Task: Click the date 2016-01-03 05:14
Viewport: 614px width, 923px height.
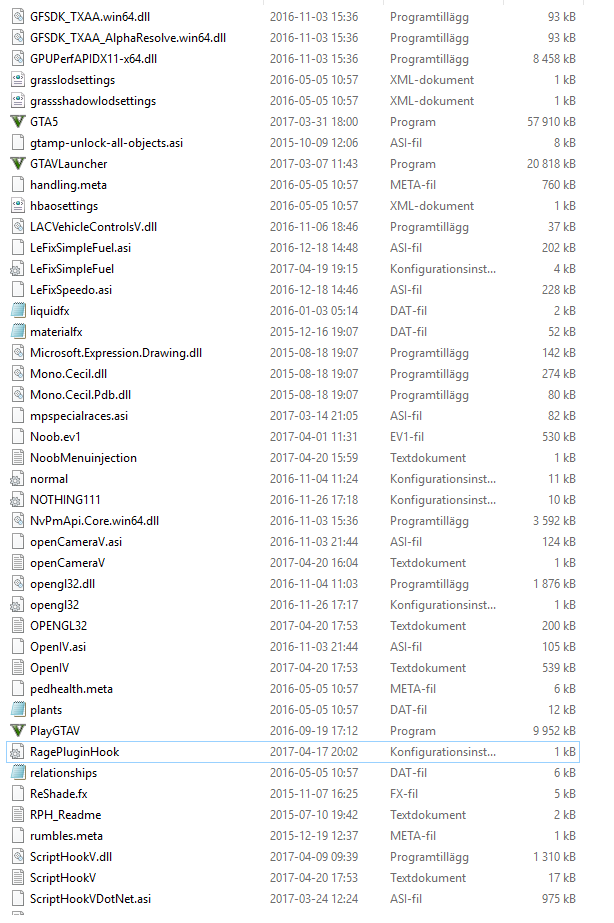Action: [x=314, y=311]
